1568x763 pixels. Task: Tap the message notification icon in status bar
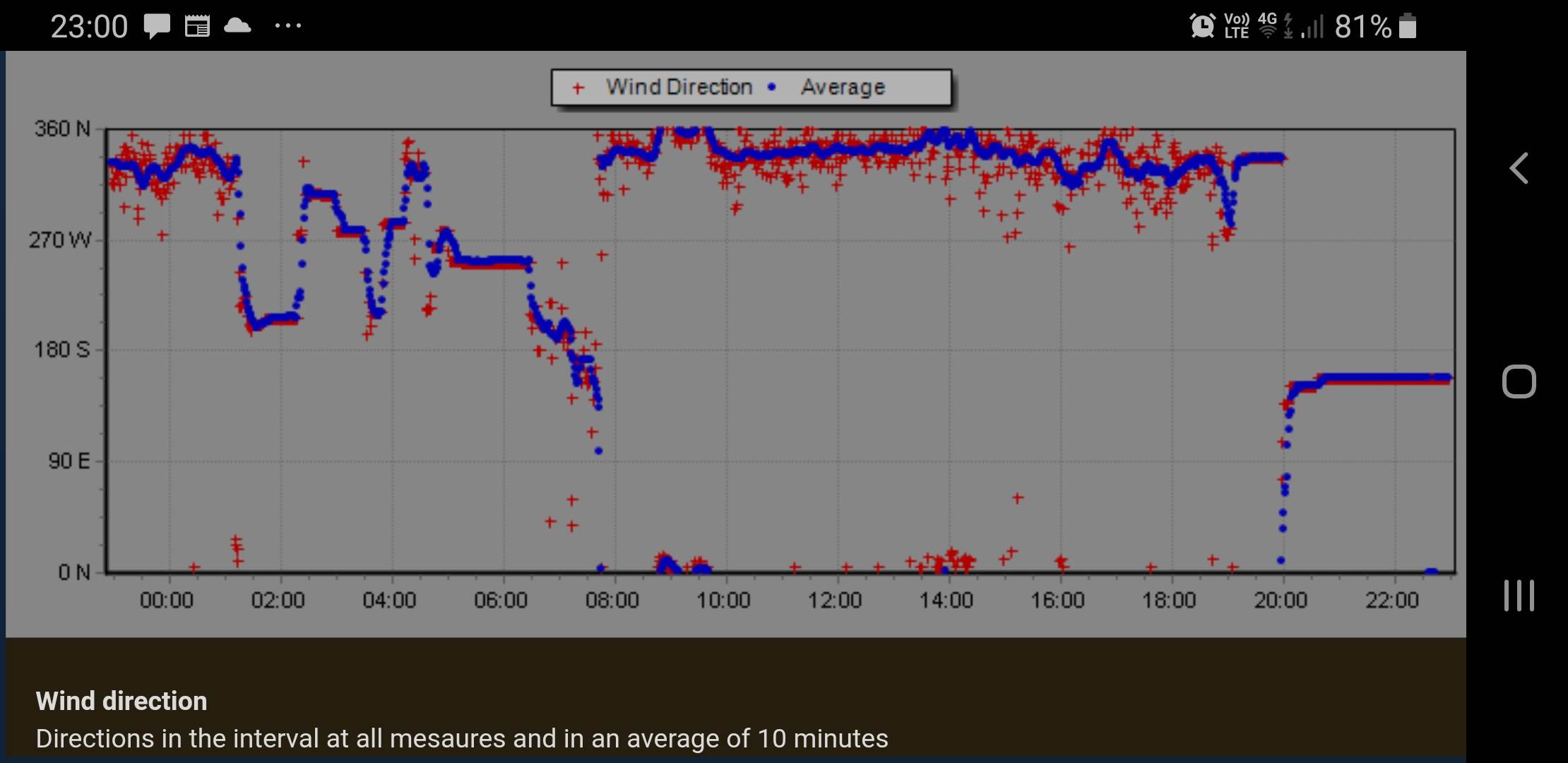tap(157, 27)
